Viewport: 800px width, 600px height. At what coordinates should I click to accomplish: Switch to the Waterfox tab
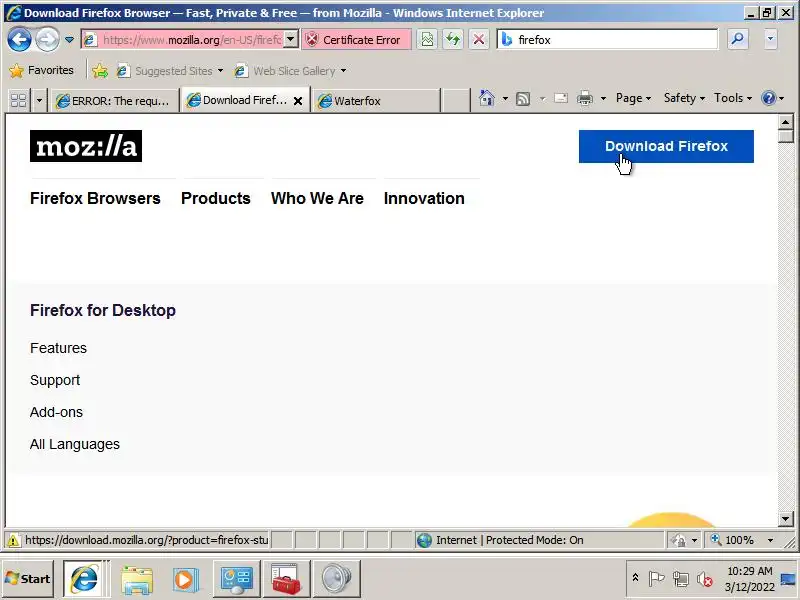376,101
